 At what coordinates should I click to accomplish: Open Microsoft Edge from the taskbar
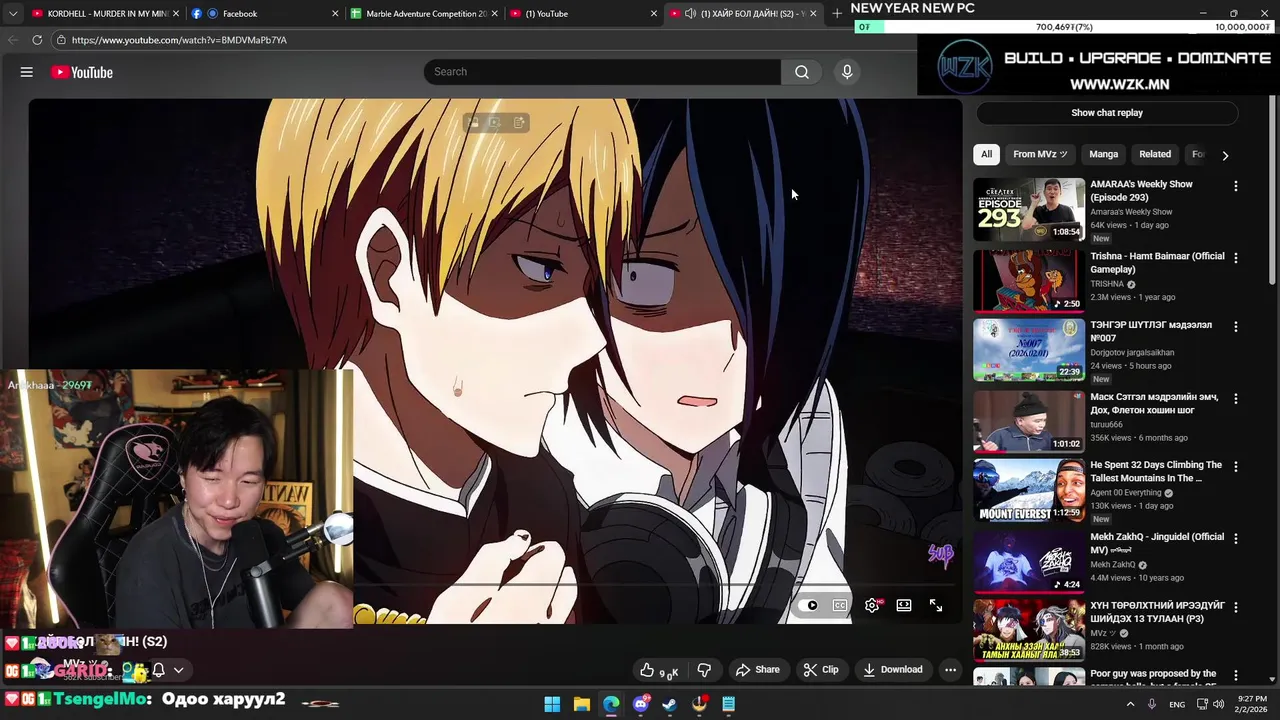[611, 704]
